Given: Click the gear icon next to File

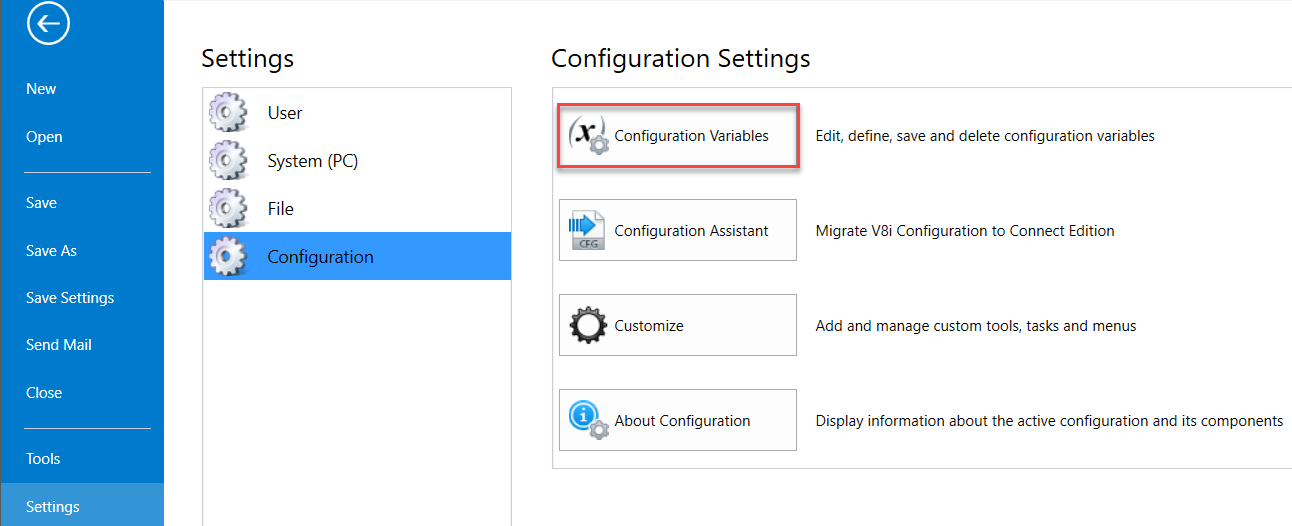Looking at the screenshot, I should [x=227, y=209].
